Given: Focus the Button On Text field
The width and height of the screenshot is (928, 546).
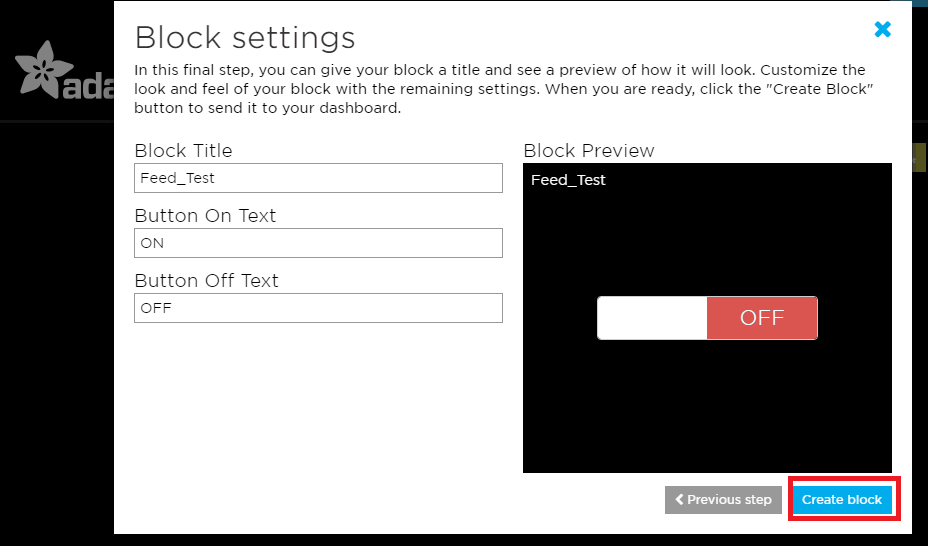Looking at the screenshot, I should [x=318, y=243].
